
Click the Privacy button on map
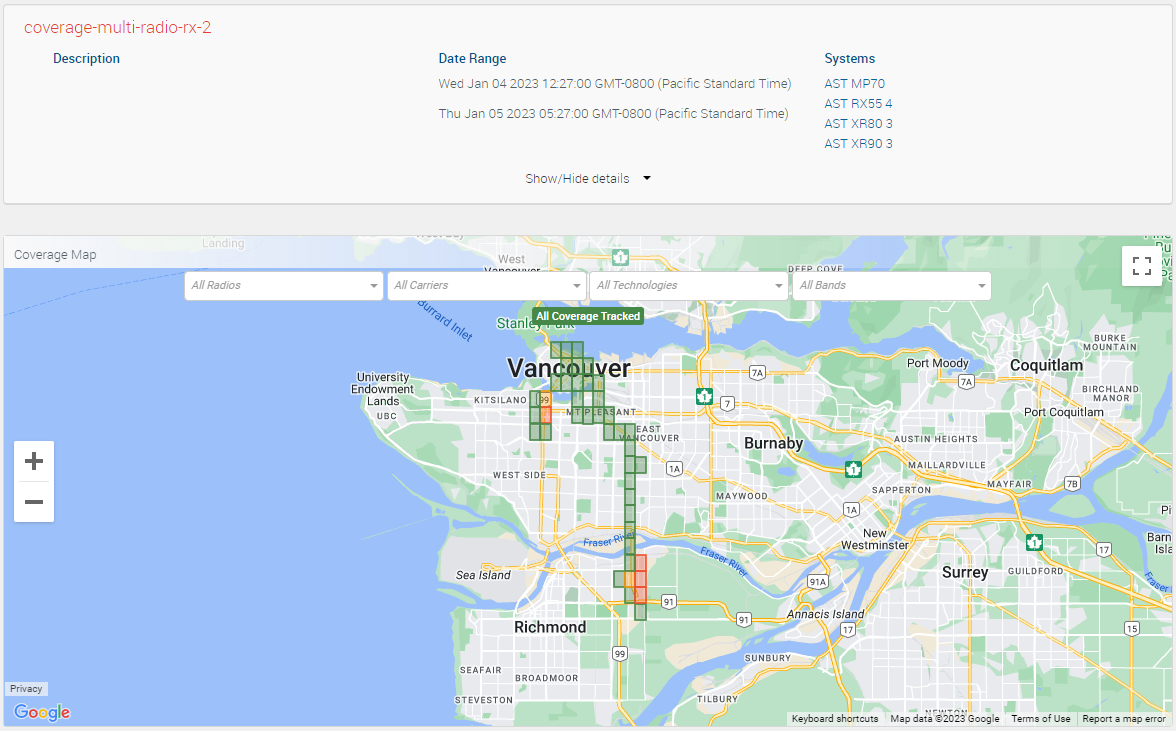27,689
